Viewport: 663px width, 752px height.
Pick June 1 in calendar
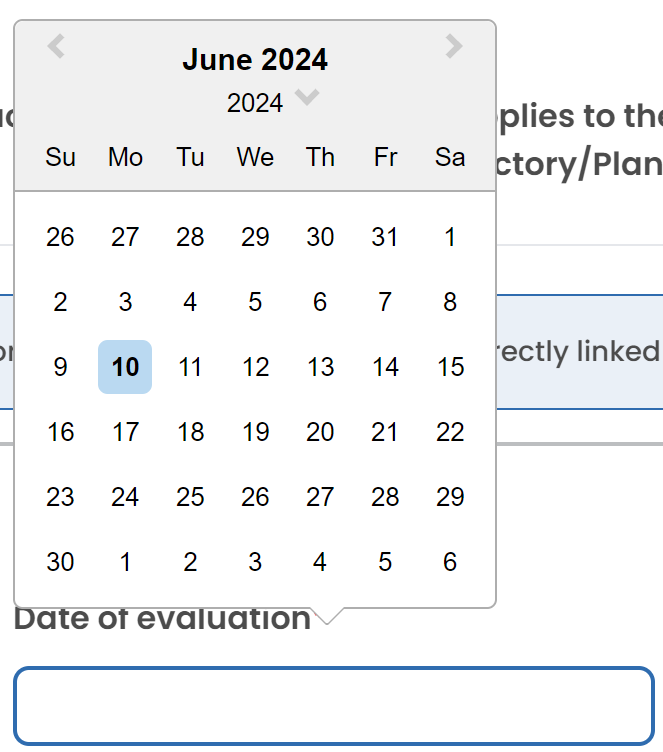pos(450,237)
